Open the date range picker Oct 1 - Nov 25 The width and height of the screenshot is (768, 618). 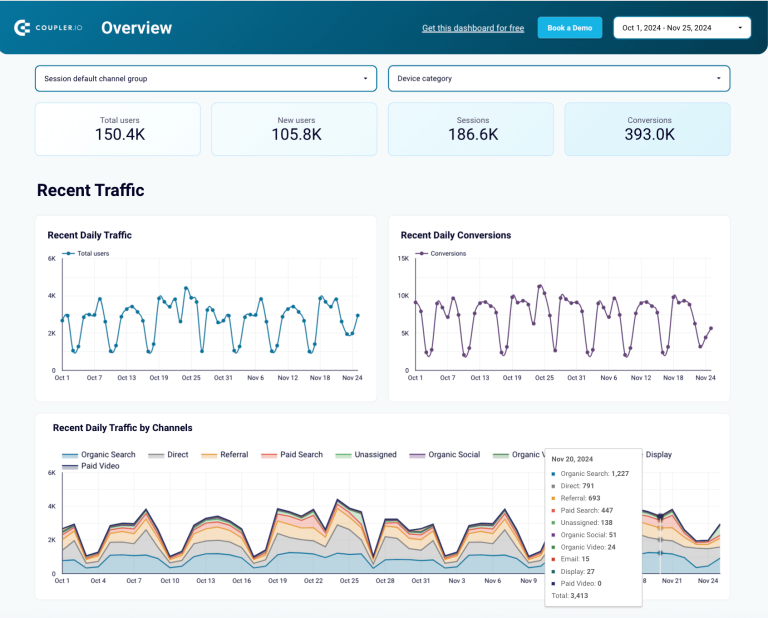click(682, 28)
